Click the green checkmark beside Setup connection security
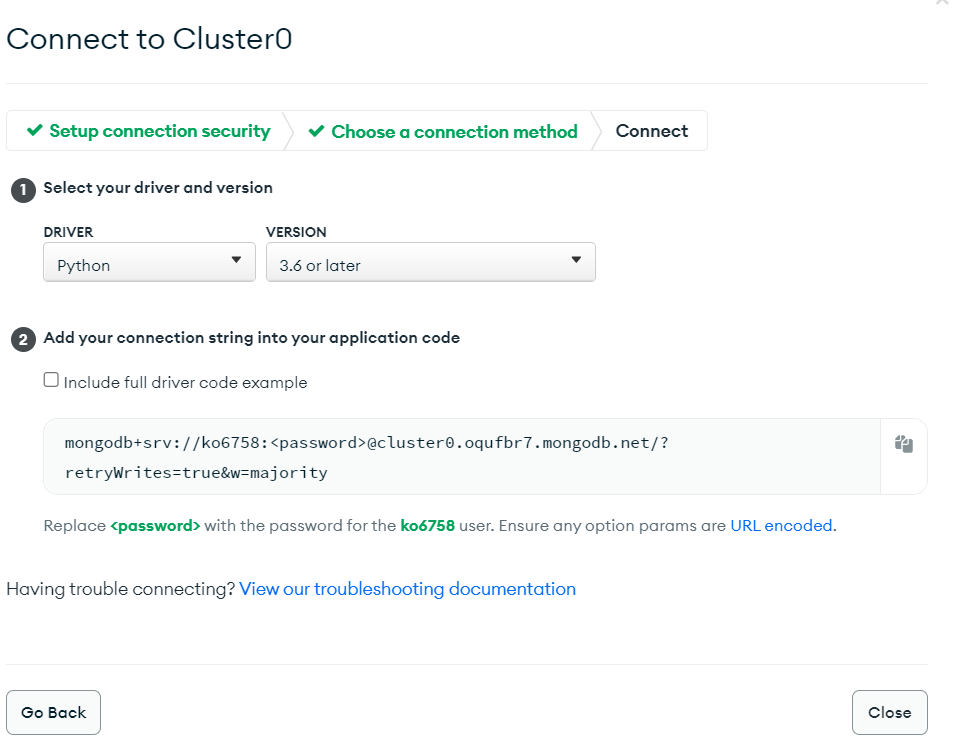 pos(35,130)
